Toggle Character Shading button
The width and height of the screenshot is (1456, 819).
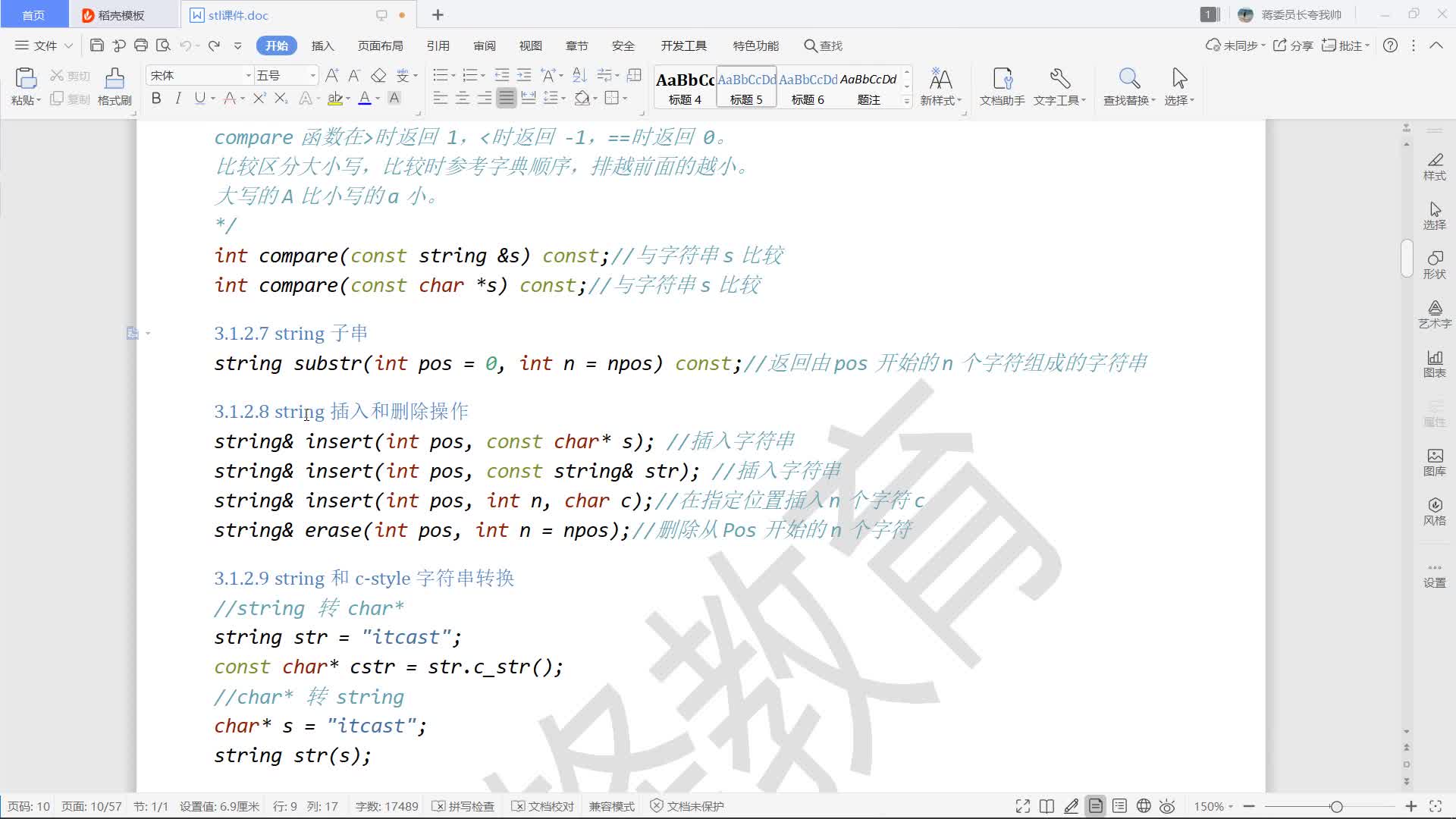click(x=394, y=98)
